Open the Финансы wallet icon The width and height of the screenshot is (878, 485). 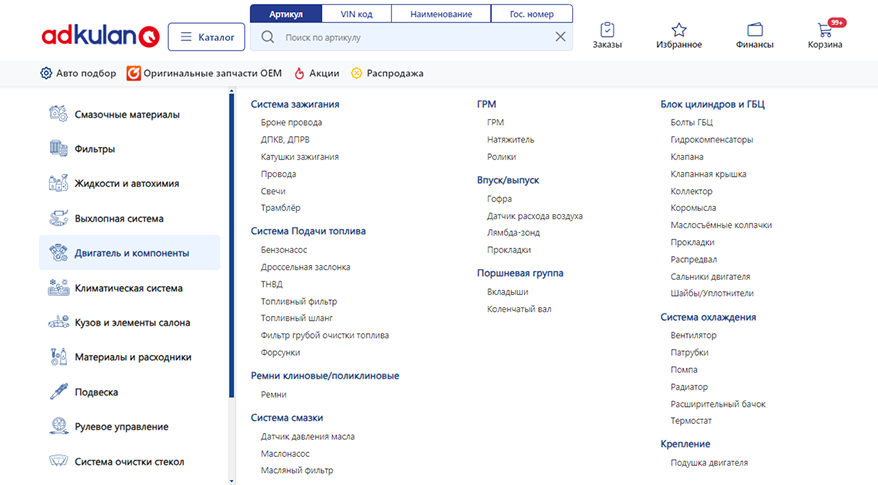(x=755, y=30)
